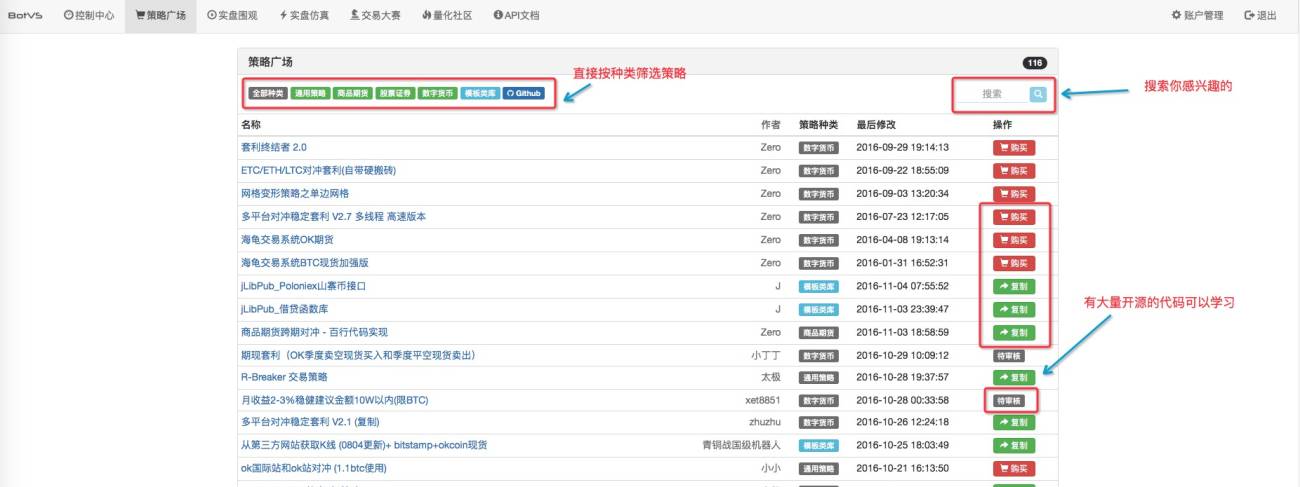Open the 实盘仿真 tab
Viewport: 1300px width, 487px height.
(x=302, y=16)
